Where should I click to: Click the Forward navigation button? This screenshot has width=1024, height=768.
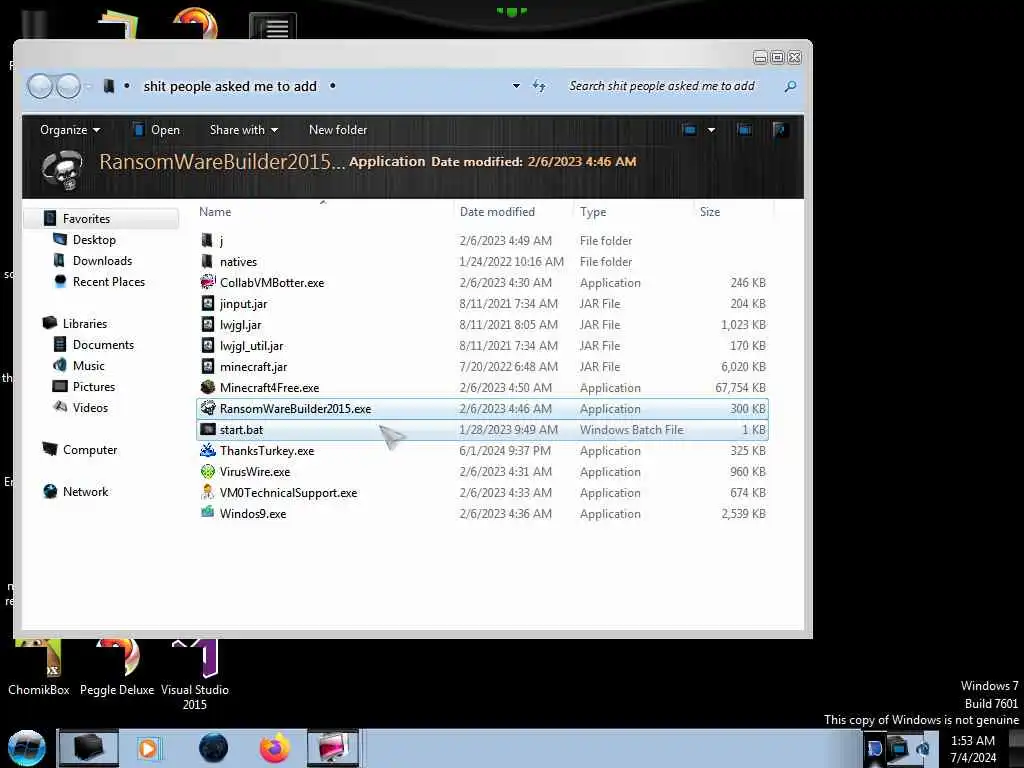pos(68,86)
